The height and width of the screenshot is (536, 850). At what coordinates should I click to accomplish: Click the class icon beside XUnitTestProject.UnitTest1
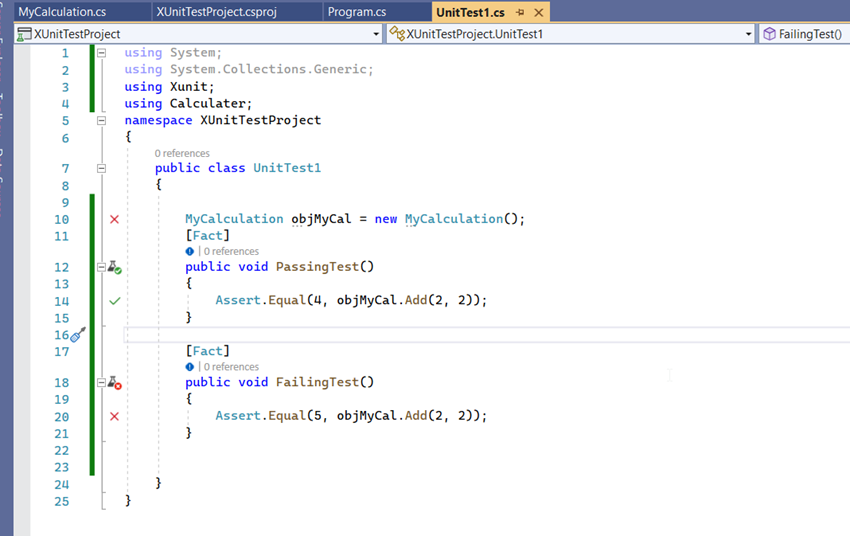coord(397,34)
